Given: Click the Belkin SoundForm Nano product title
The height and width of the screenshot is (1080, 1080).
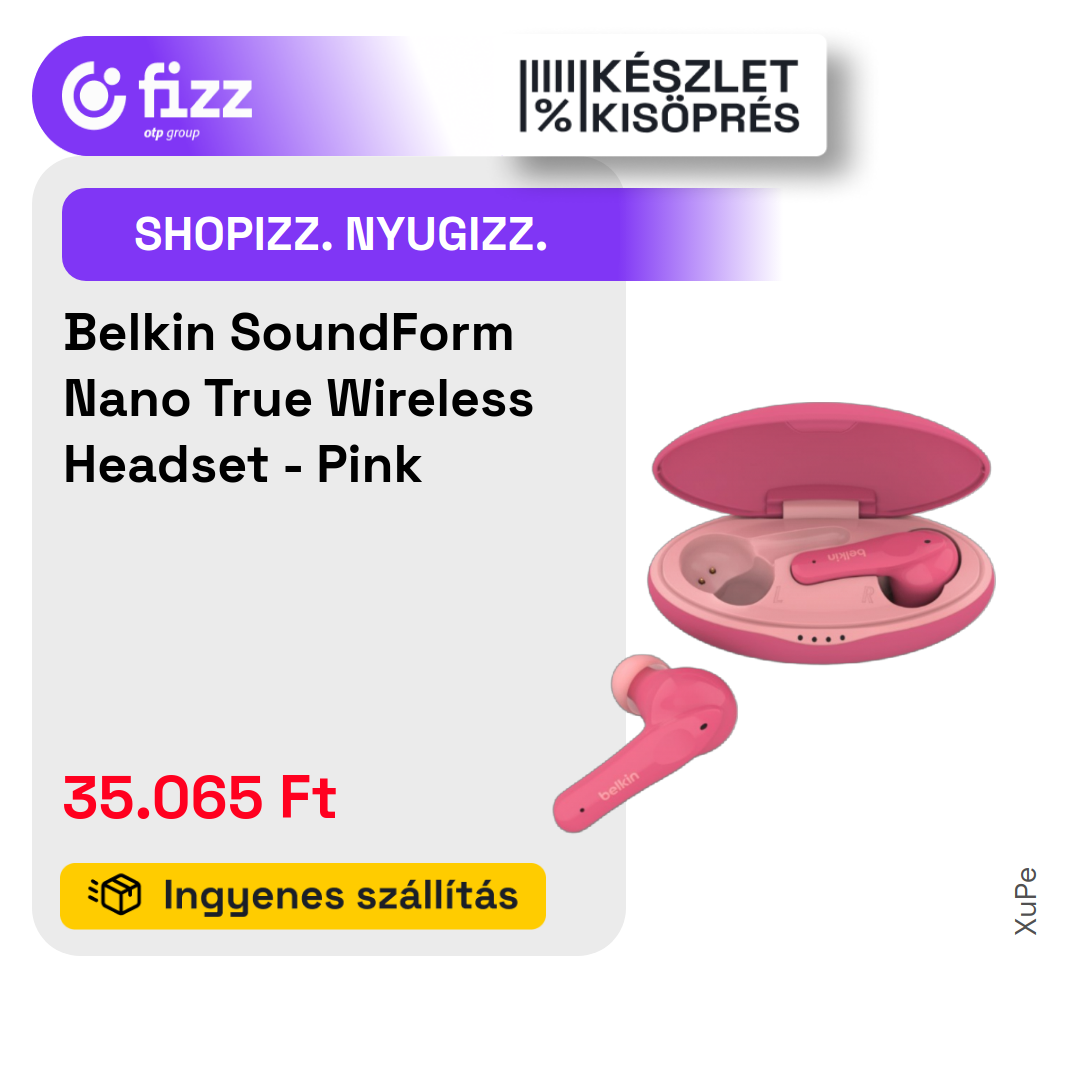Looking at the screenshot, I should tap(298, 398).
